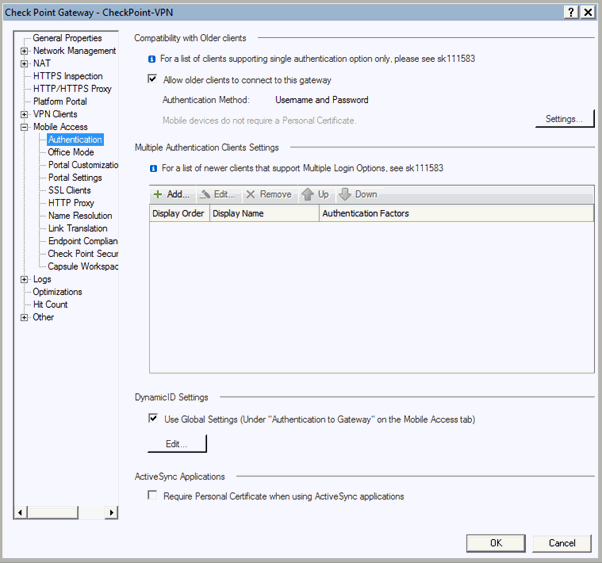Click the Edit pencil toolbar item
Image resolution: width=602 pixels, height=563 pixels.
click(x=217, y=194)
